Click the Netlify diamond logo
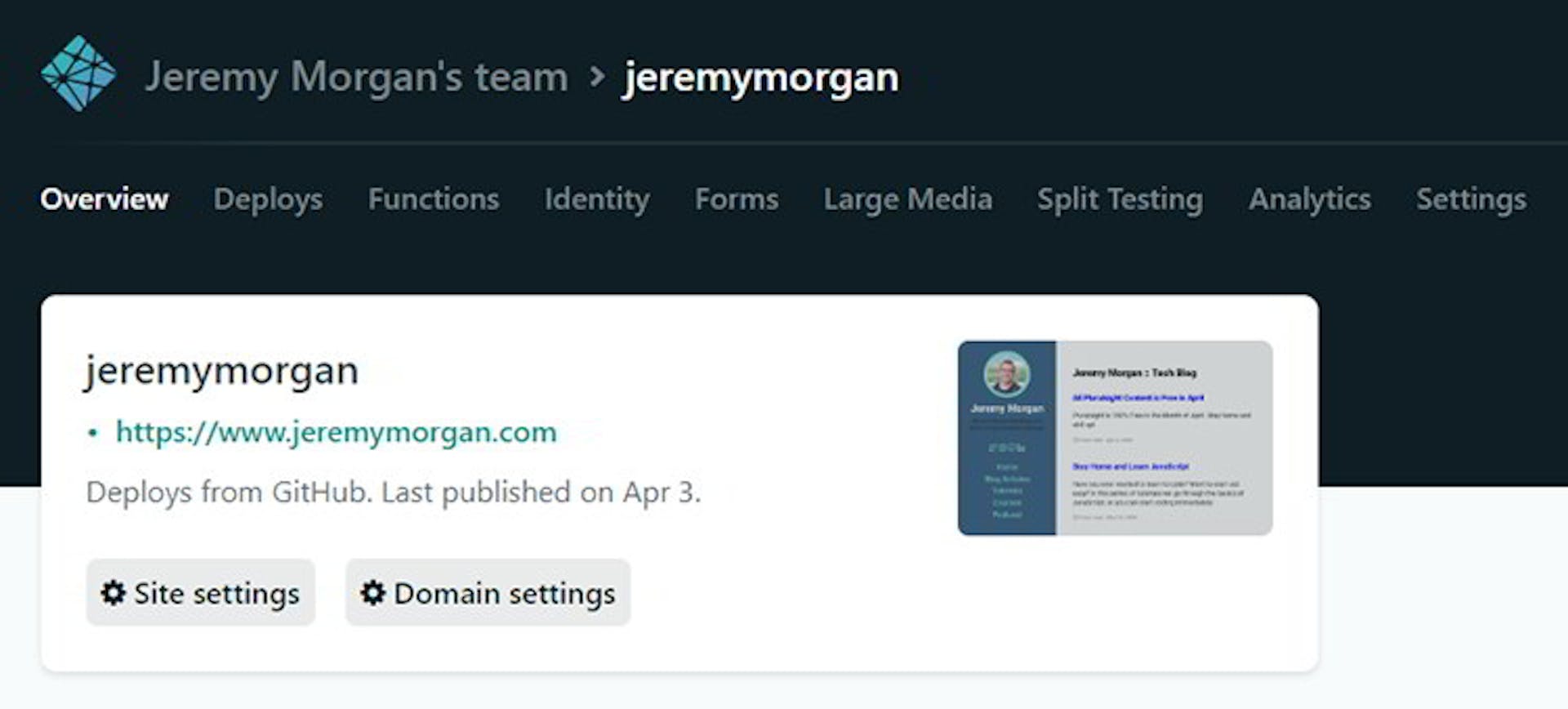 (x=78, y=74)
